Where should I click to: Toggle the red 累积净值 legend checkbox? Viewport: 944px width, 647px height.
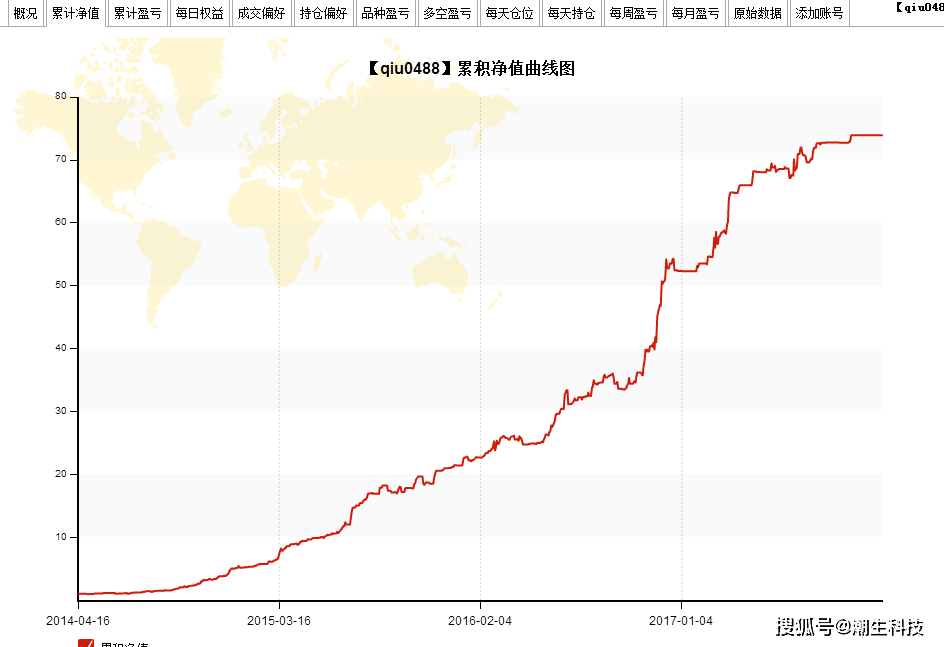click(x=86, y=642)
